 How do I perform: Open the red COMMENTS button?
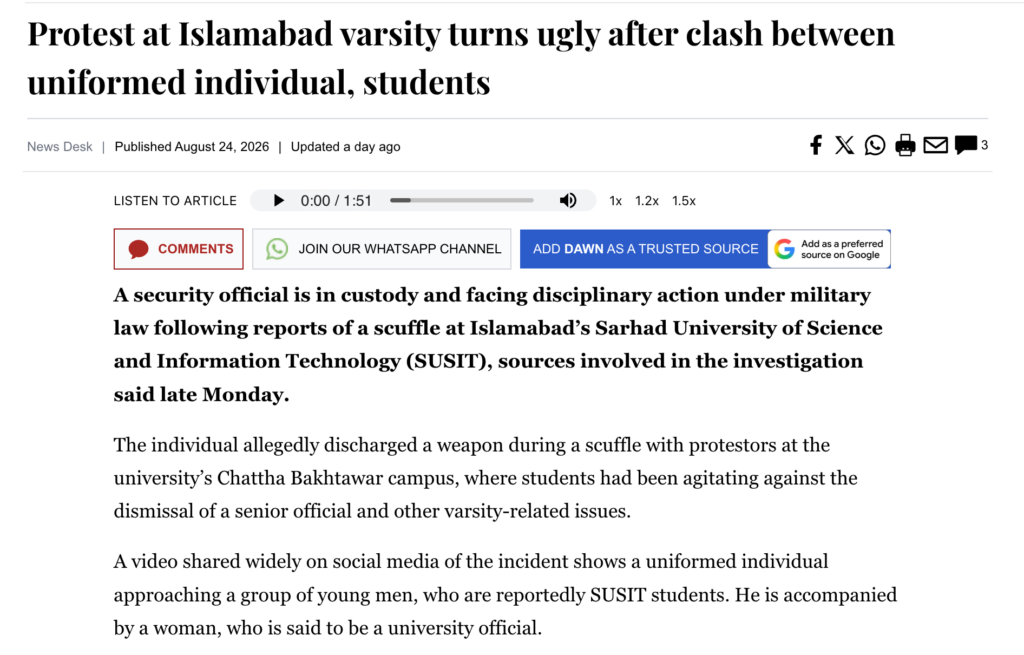pyautogui.click(x=178, y=249)
